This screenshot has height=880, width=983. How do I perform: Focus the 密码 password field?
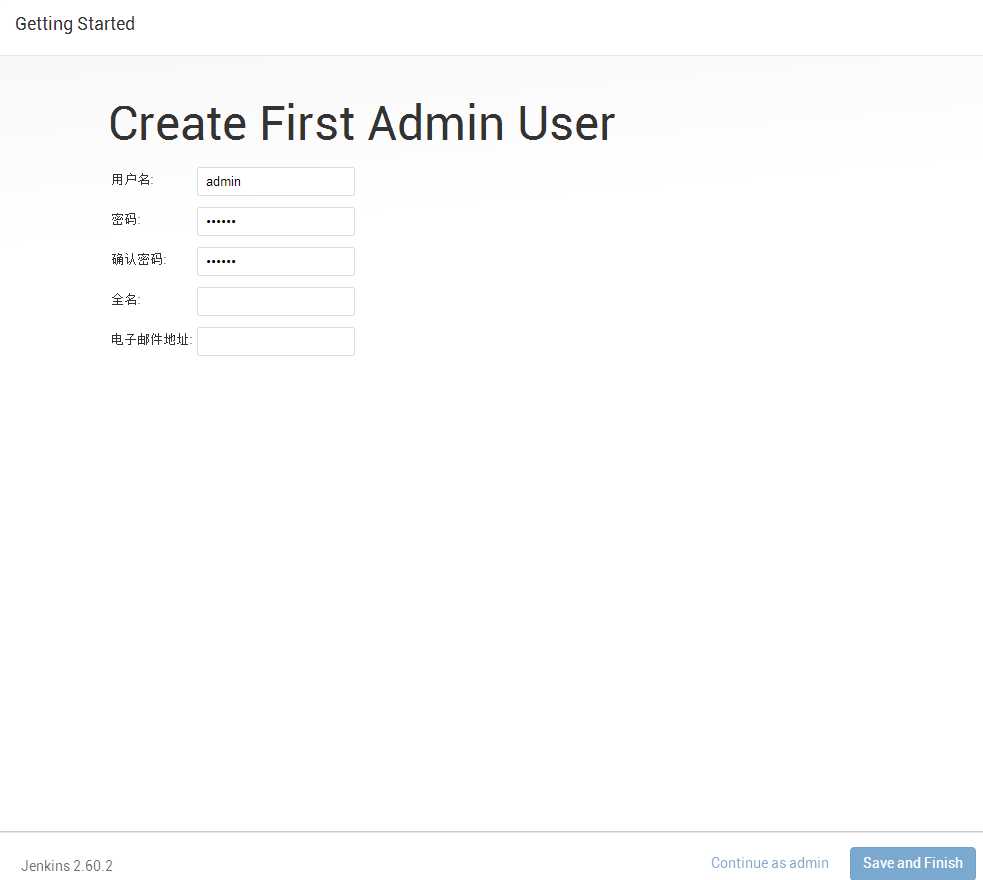point(276,221)
